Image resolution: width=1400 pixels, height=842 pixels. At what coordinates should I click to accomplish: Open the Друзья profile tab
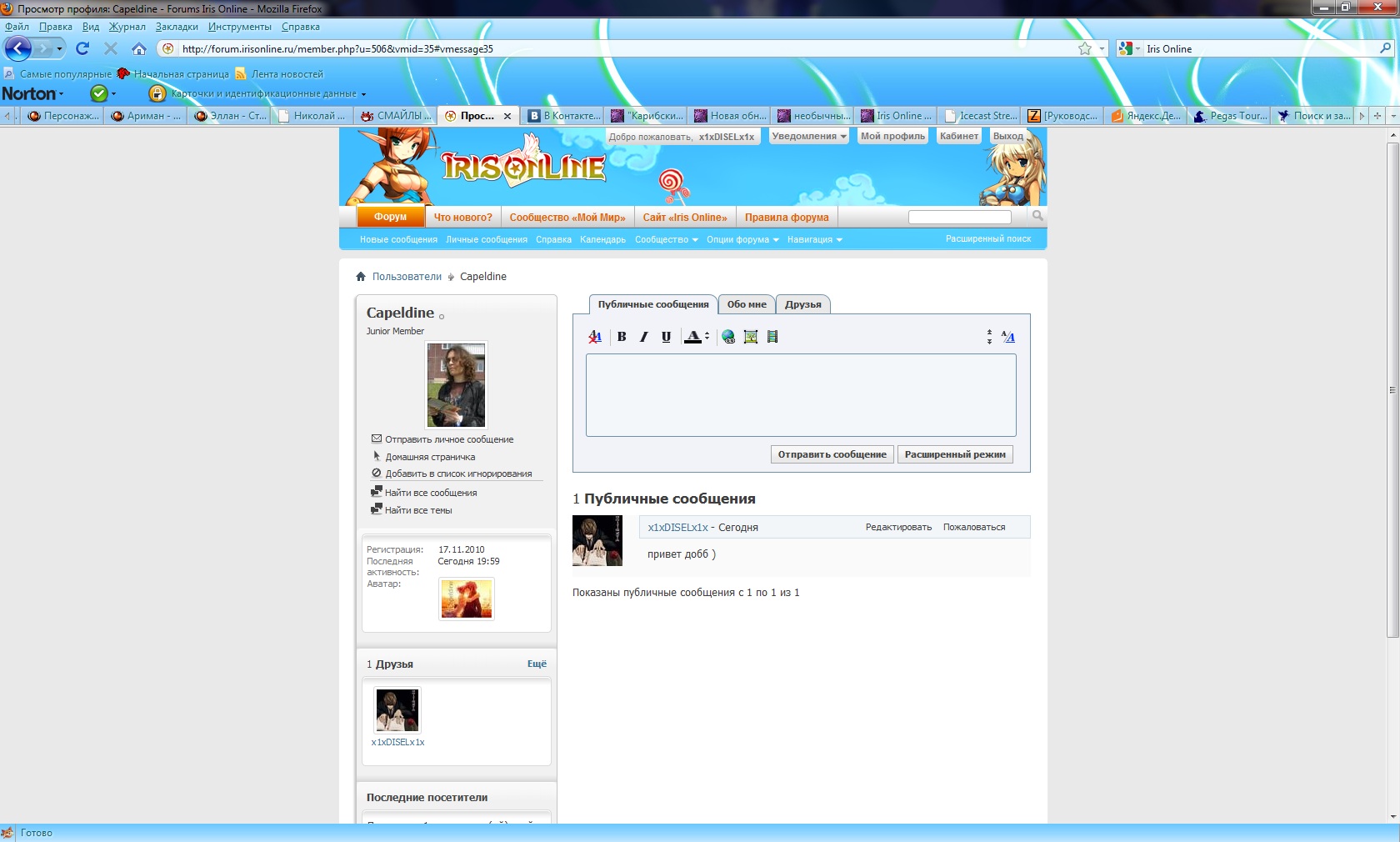[802, 304]
